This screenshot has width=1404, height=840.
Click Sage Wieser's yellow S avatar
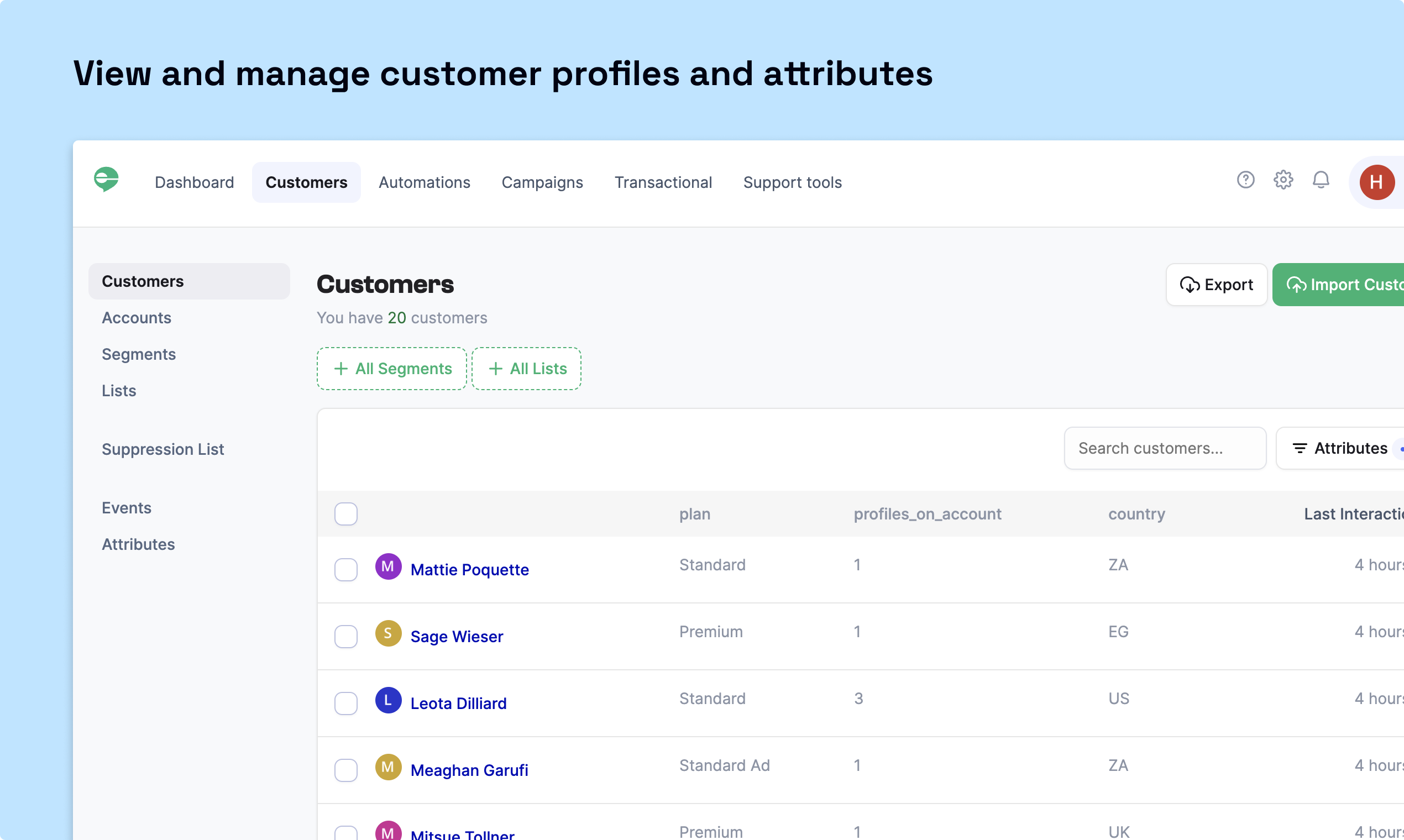[389, 633]
